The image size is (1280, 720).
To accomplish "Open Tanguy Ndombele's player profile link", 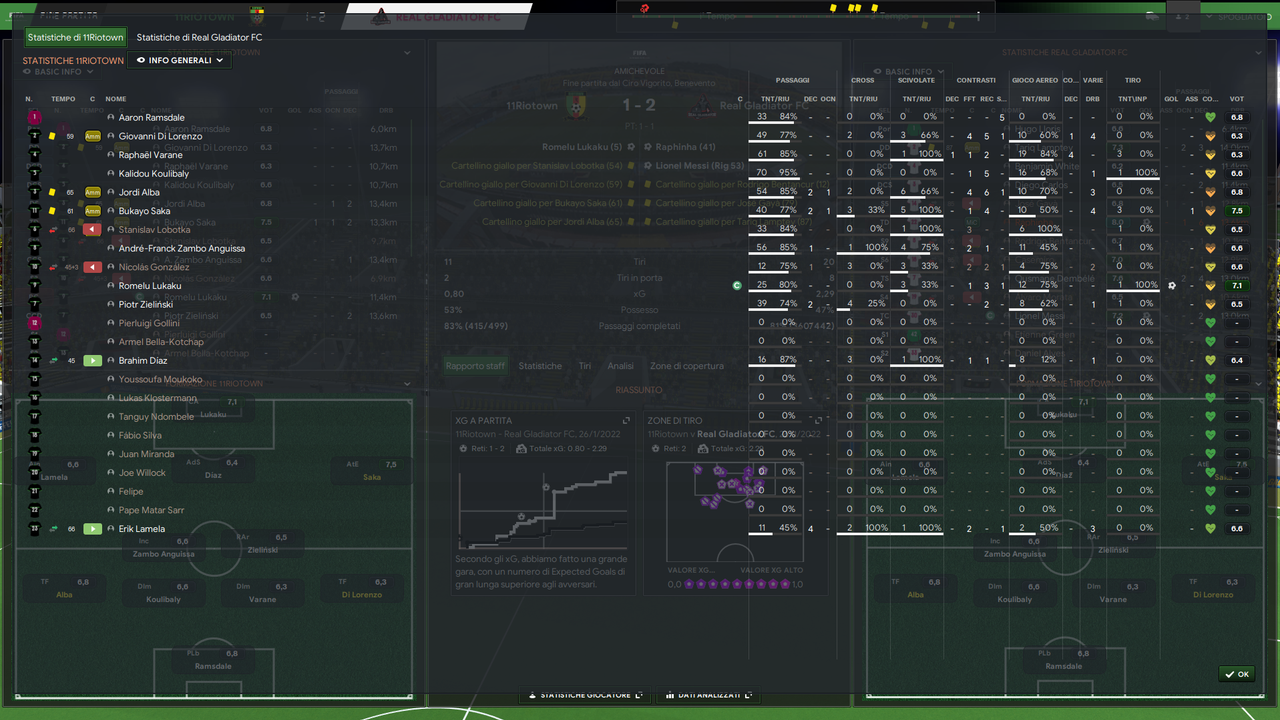I will [x=156, y=416].
